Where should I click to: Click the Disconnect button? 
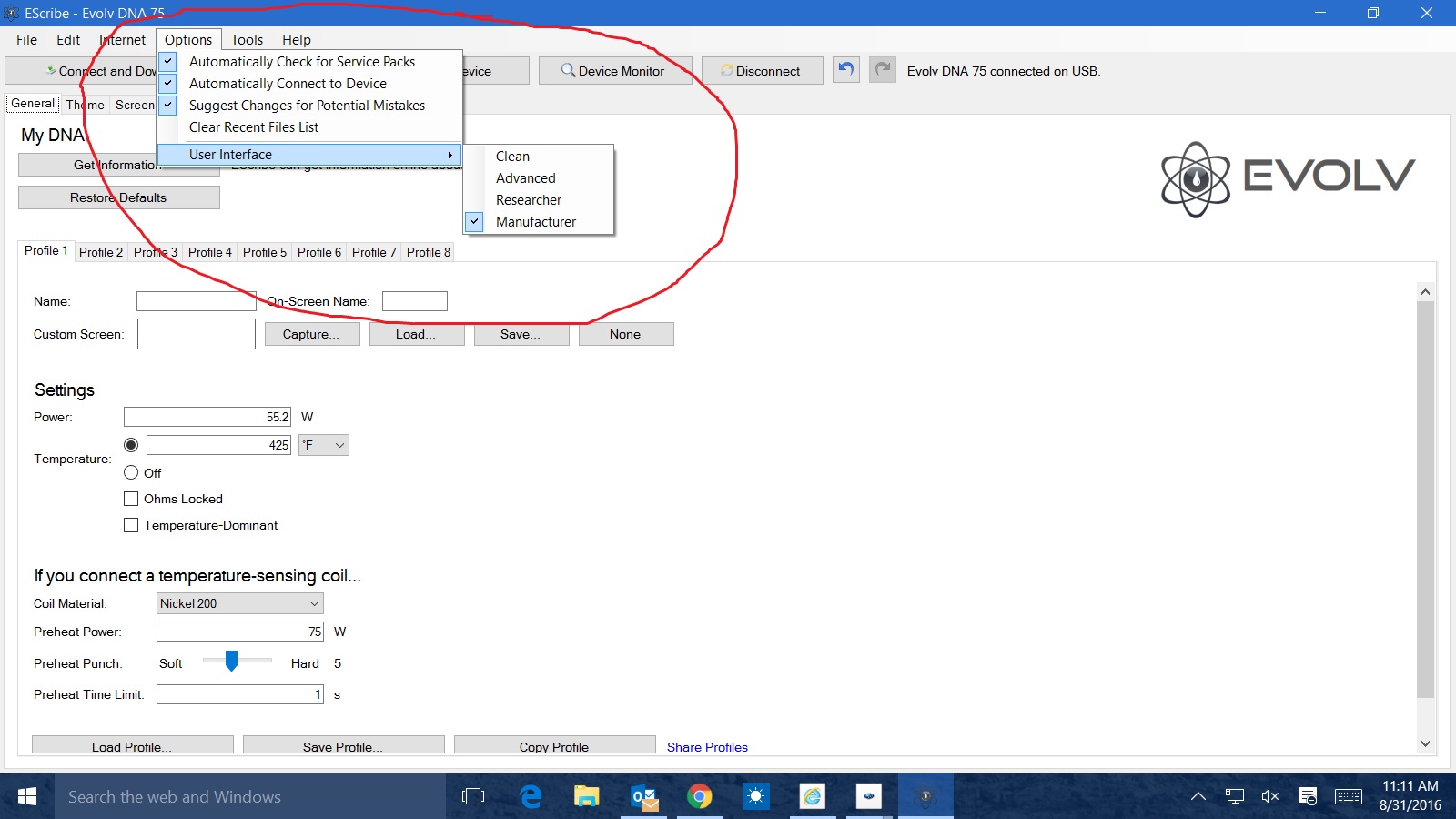pyautogui.click(x=762, y=71)
